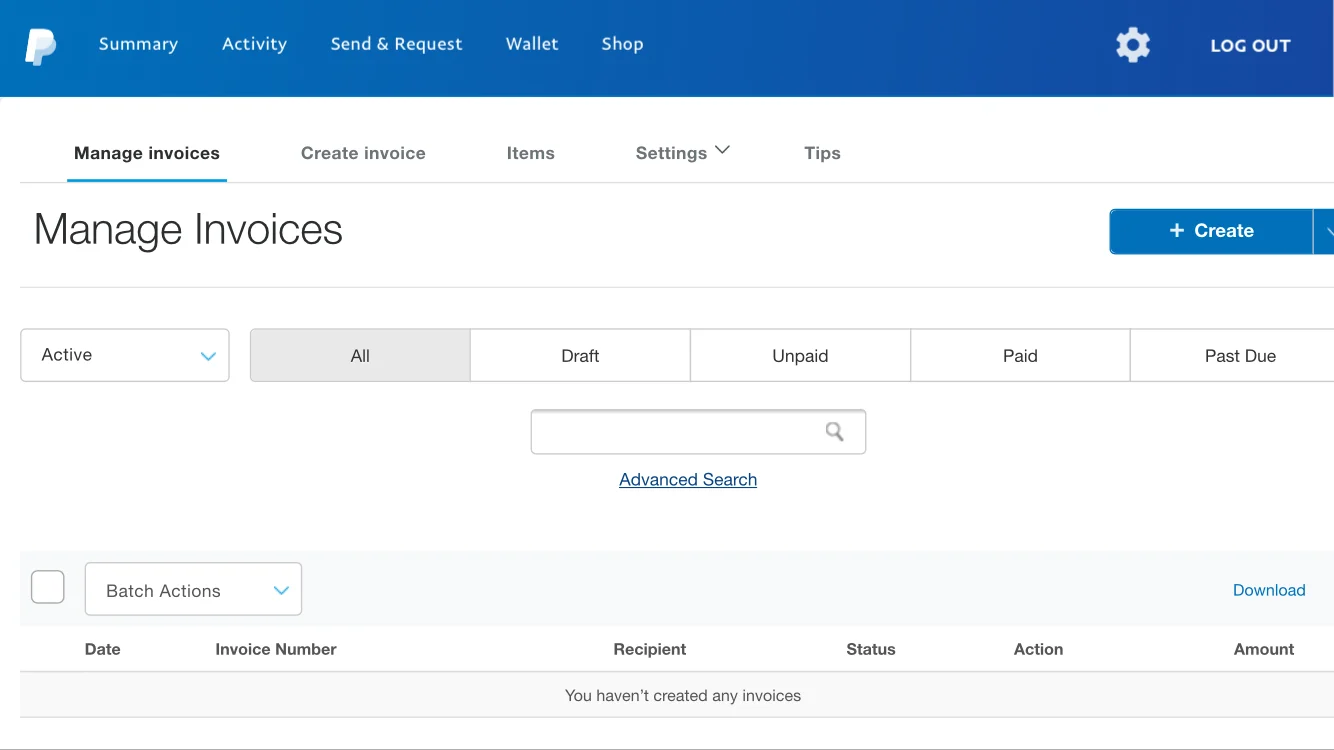The image size is (1334, 750).
Task: Click the search magnifying glass icon
Action: (834, 432)
